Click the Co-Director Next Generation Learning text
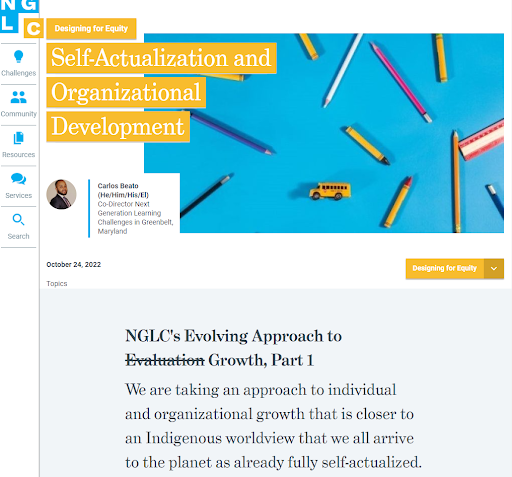Viewport: 512px width, 477px height. pyautogui.click(x=135, y=217)
